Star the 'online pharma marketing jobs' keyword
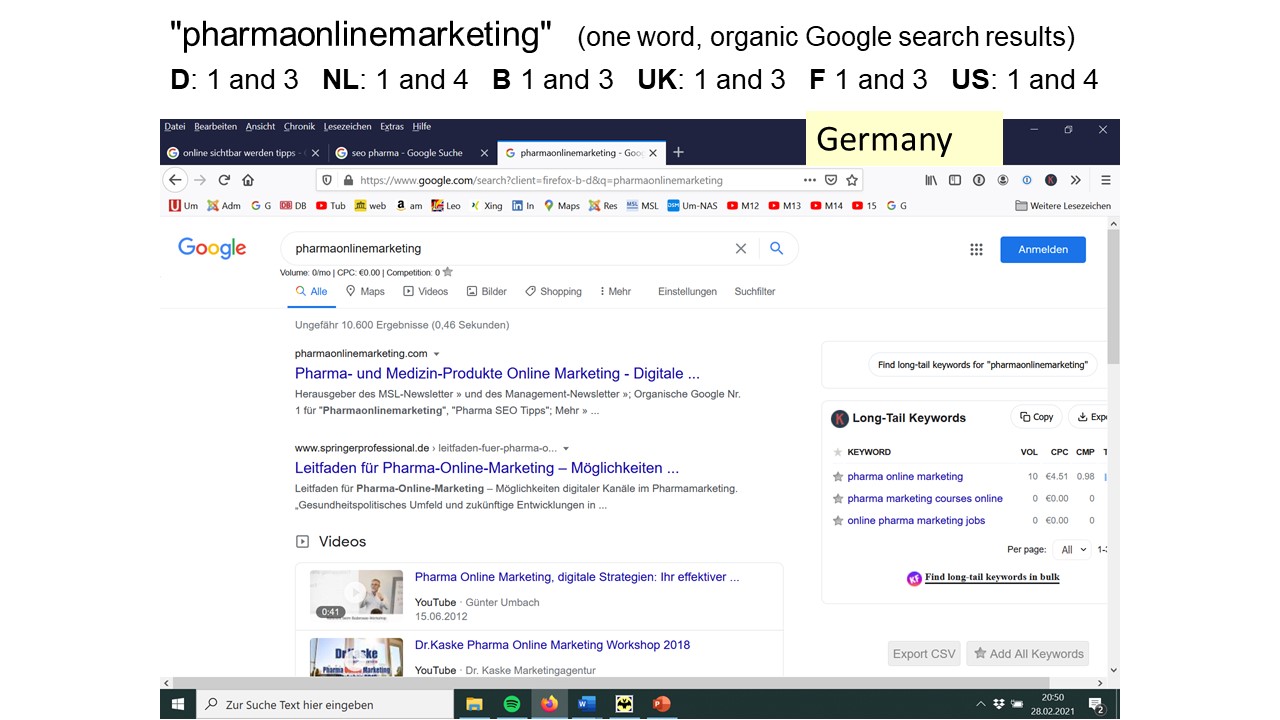The width and height of the screenshot is (1280, 720). point(838,521)
